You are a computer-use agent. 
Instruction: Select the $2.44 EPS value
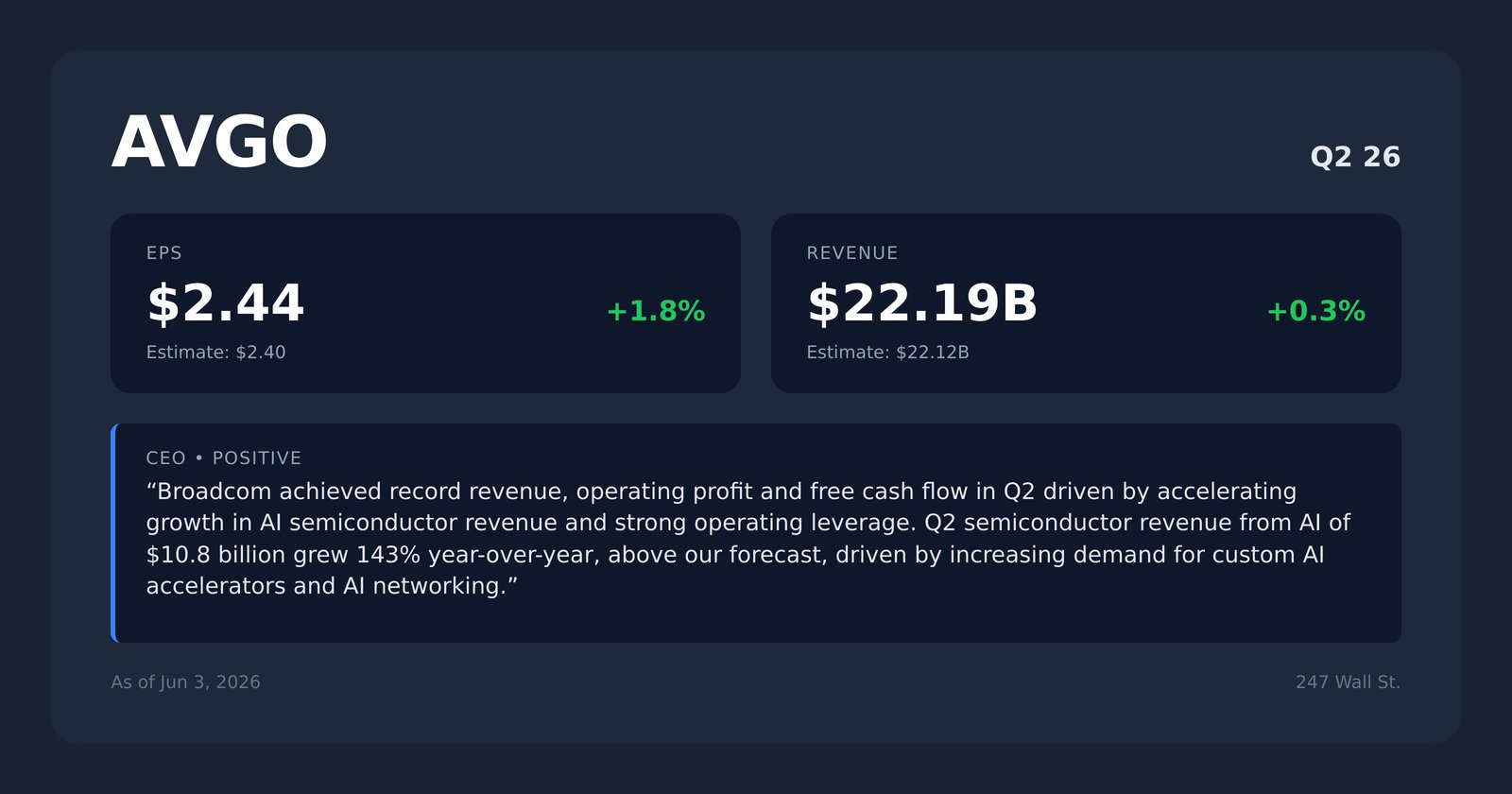(225, 303)
